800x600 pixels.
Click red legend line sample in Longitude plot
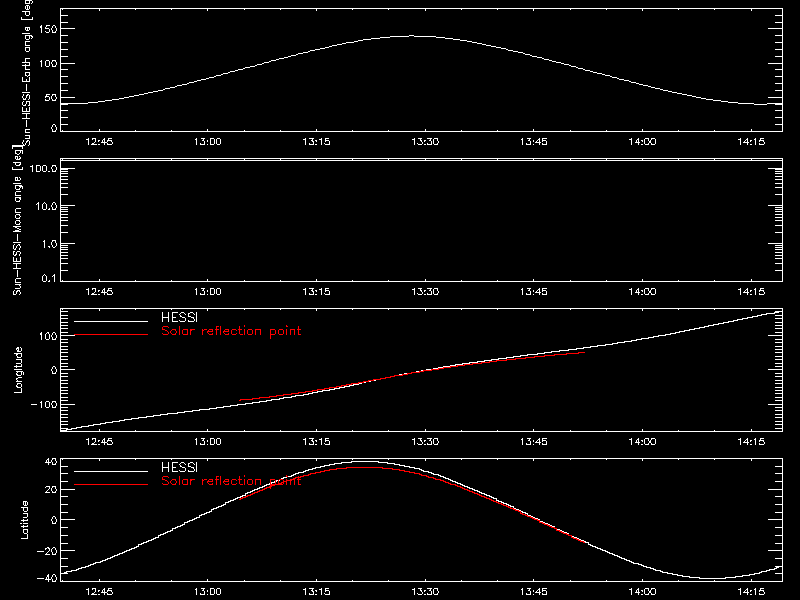click(111, 335)
